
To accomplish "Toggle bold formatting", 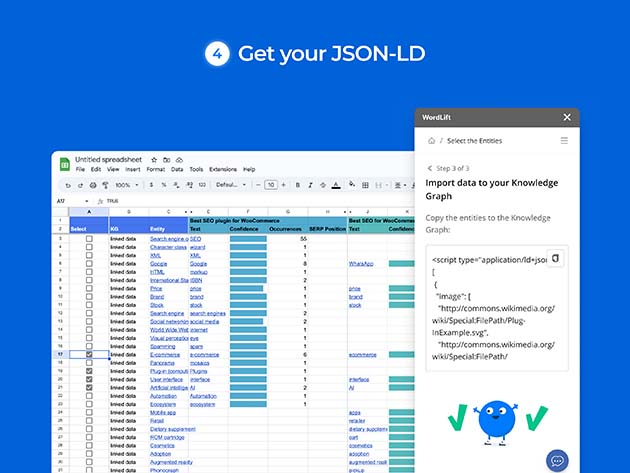I will 298,185.
